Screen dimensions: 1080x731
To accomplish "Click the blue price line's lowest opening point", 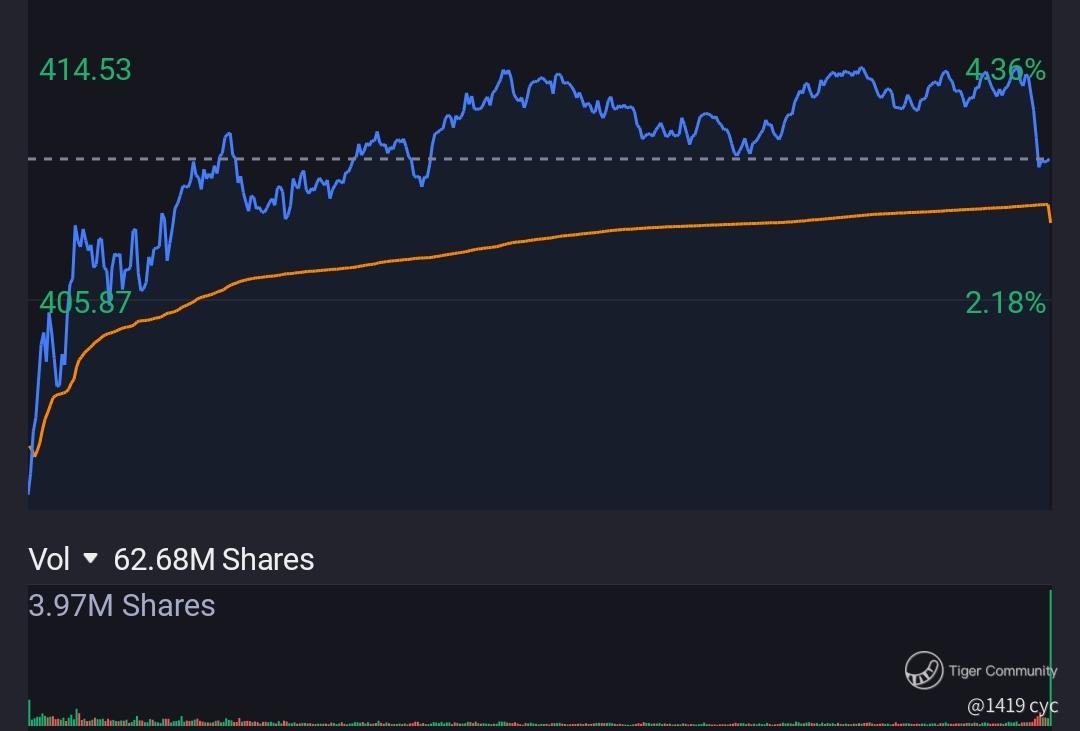I will click(29, 491).
